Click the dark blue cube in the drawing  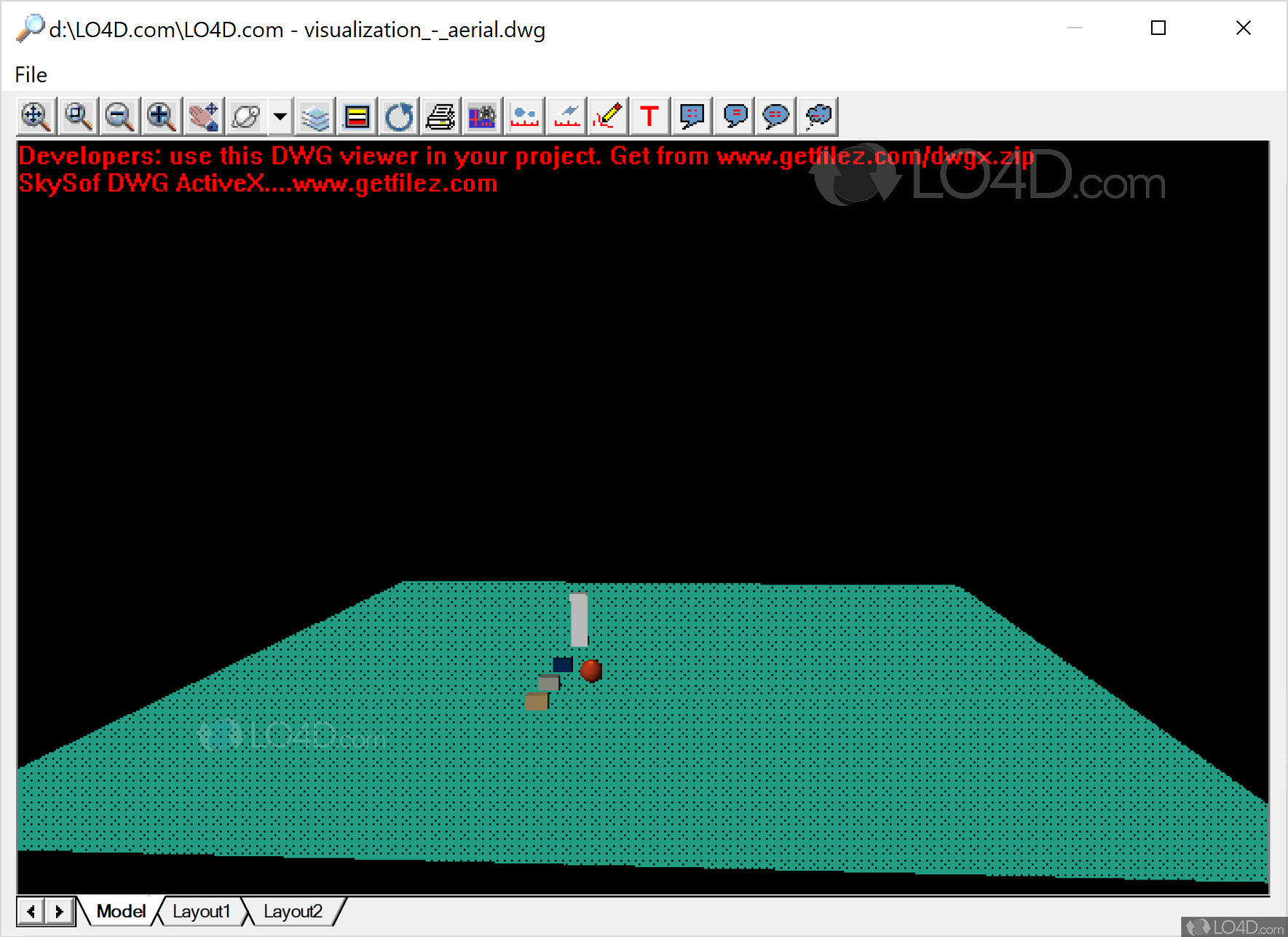click(563, 664)
